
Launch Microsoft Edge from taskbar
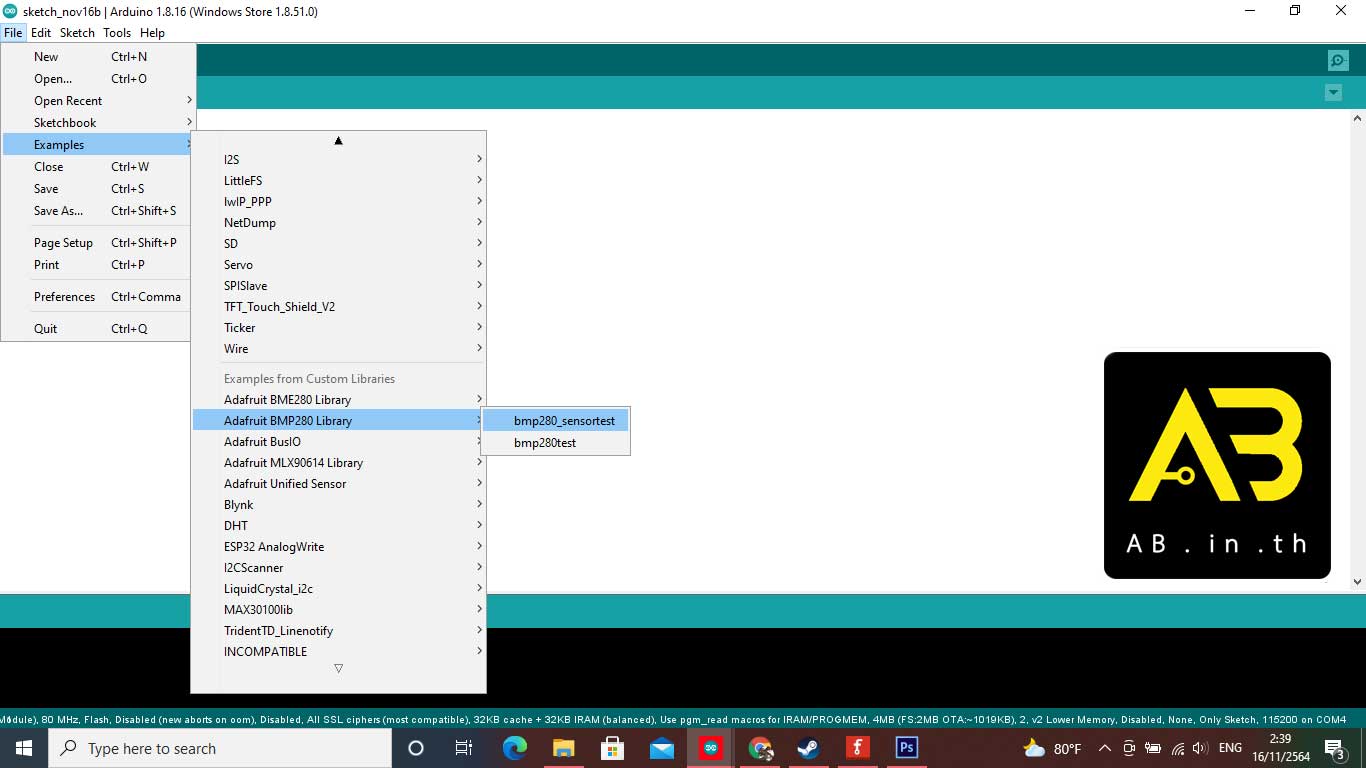[514, 748]
